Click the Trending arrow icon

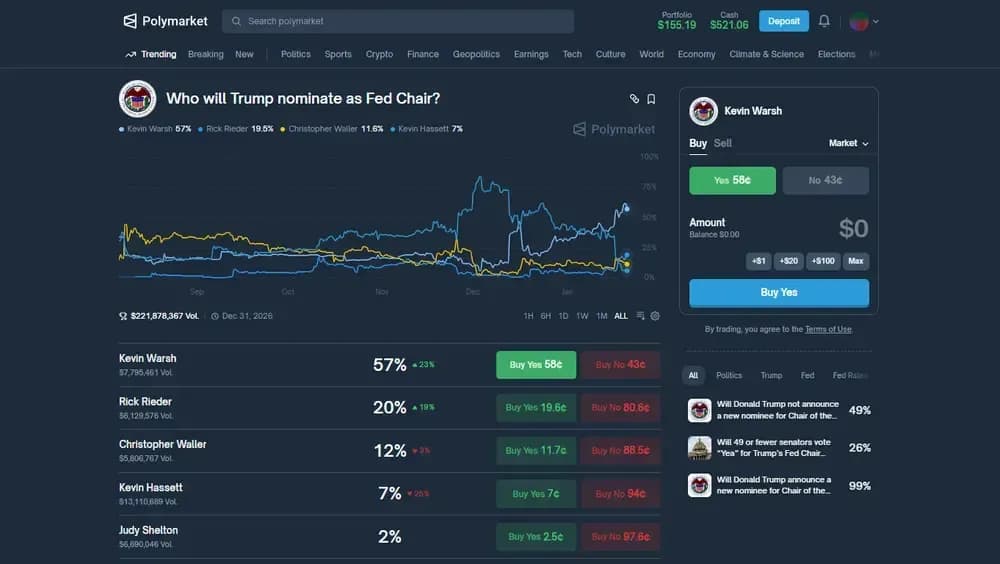(131, 54)
